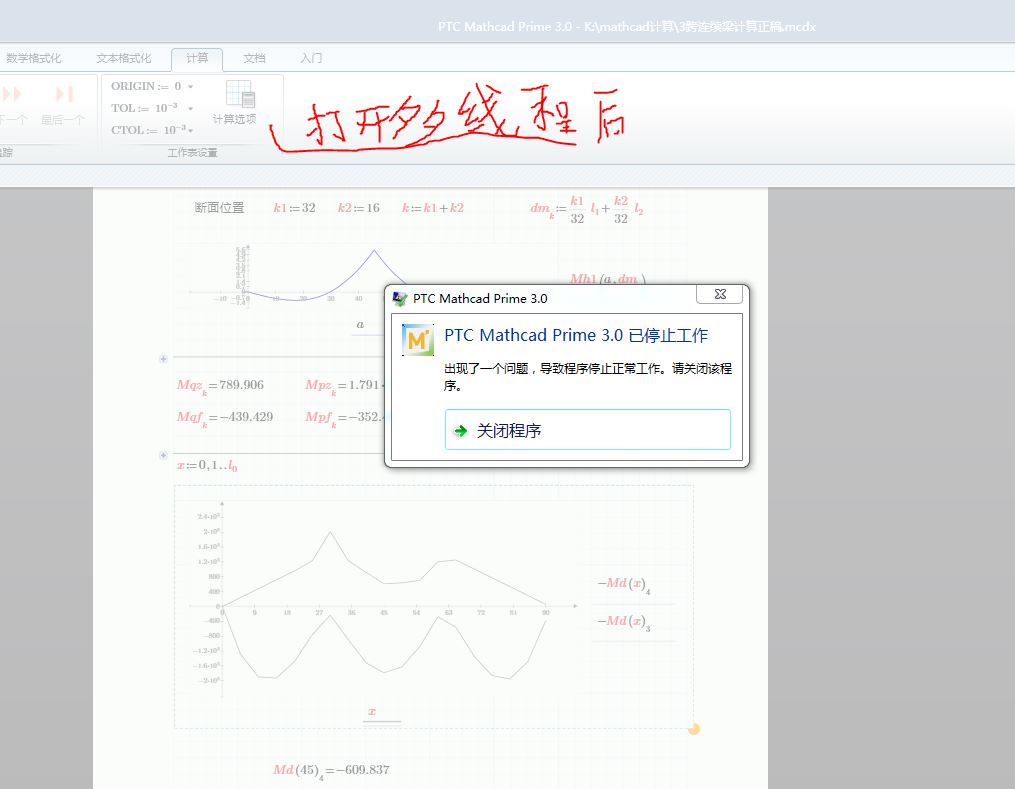Click the green arrow icon beside 关闭程序
The height and width of the screenshot is (789, 1015).
click(x=460, y=431)
